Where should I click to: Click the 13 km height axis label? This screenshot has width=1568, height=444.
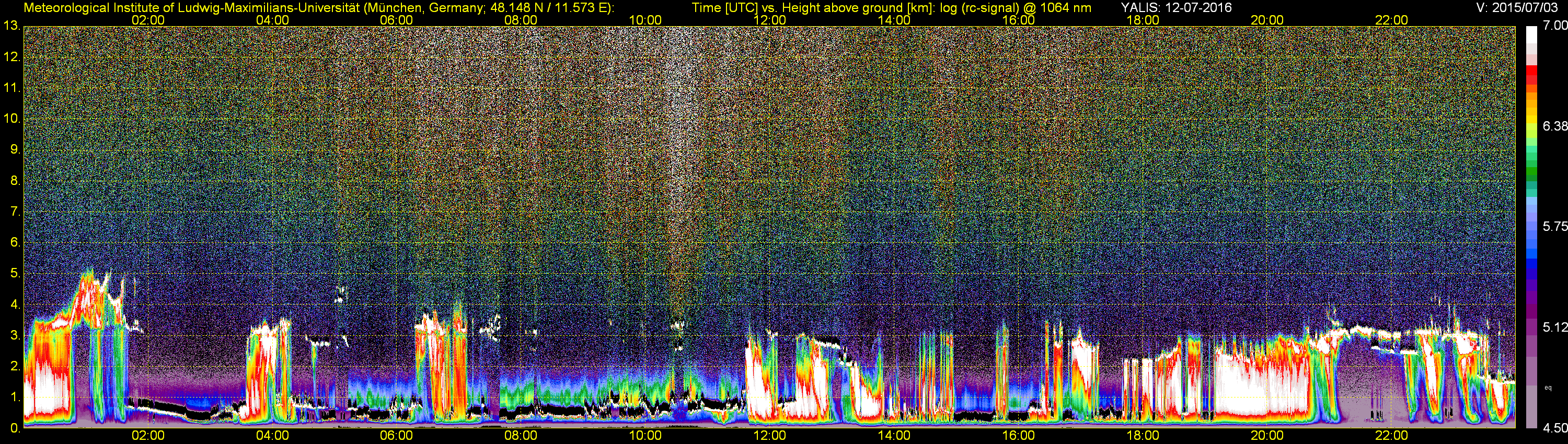(x=11, y=26)
